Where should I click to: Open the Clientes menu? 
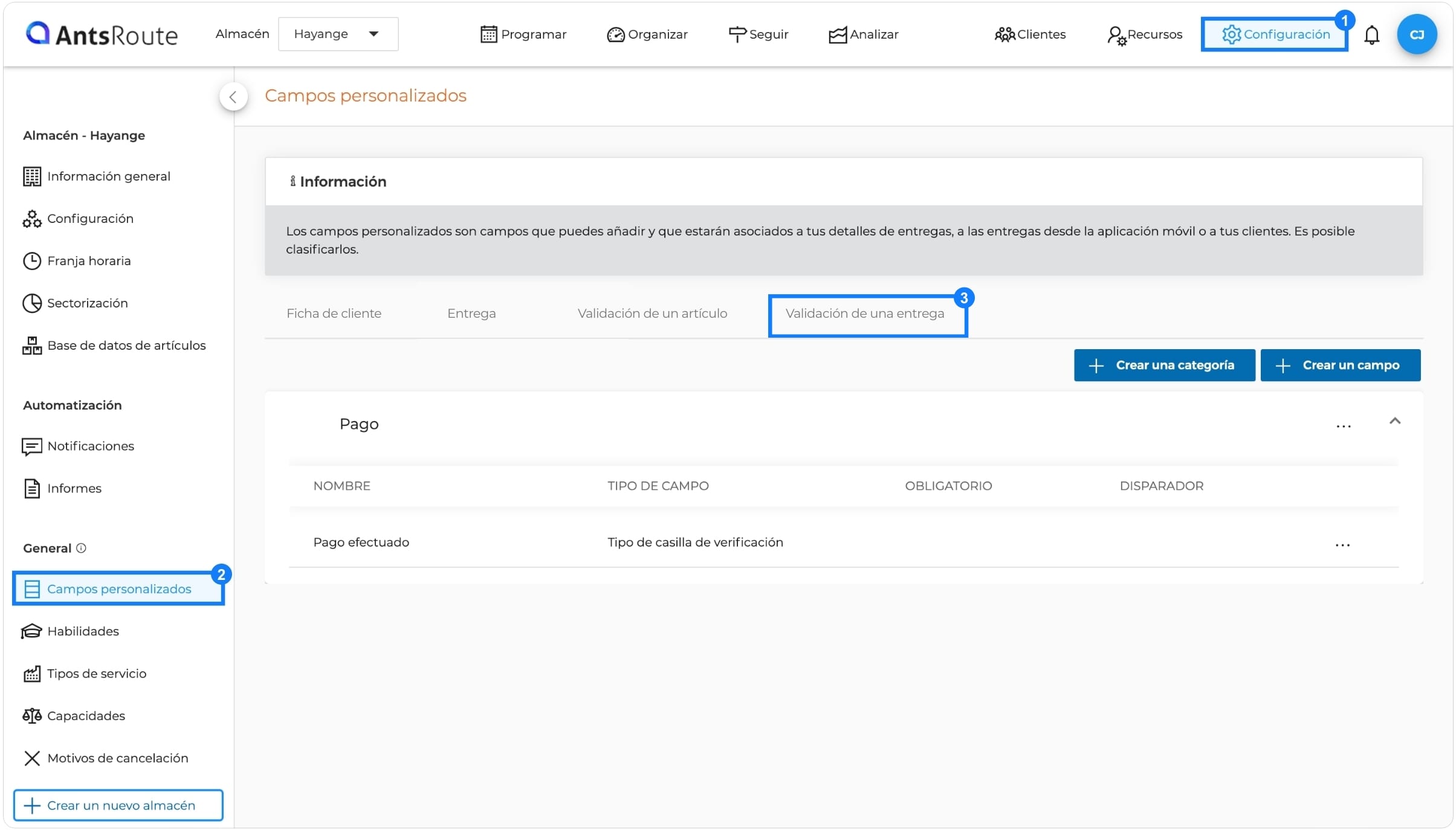point(1031,34)
